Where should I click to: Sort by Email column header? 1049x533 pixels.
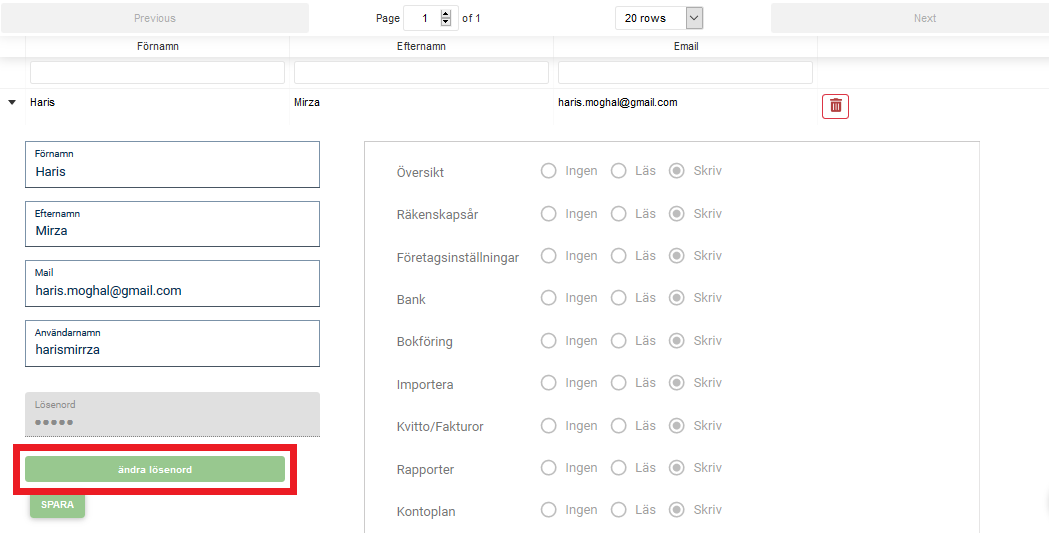685,46
